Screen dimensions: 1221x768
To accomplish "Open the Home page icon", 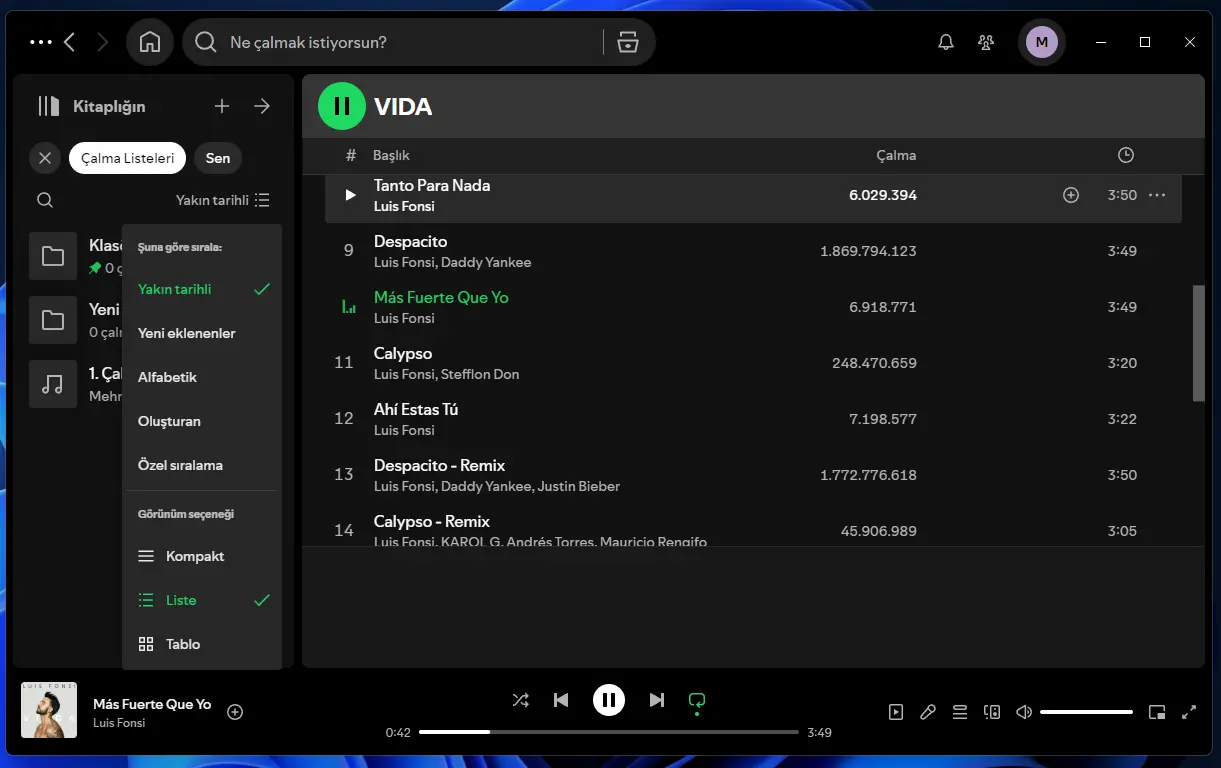I will [x=150, y=42].
